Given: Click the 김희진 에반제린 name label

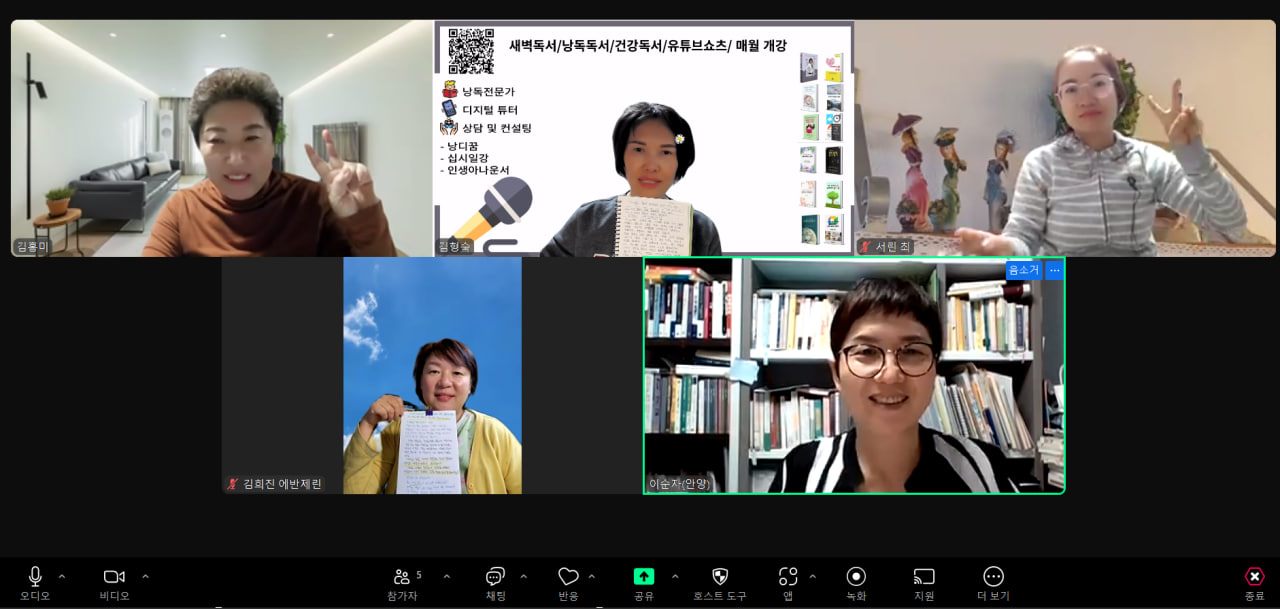Looking at the screenshot, I should click(x=275, y=484).
